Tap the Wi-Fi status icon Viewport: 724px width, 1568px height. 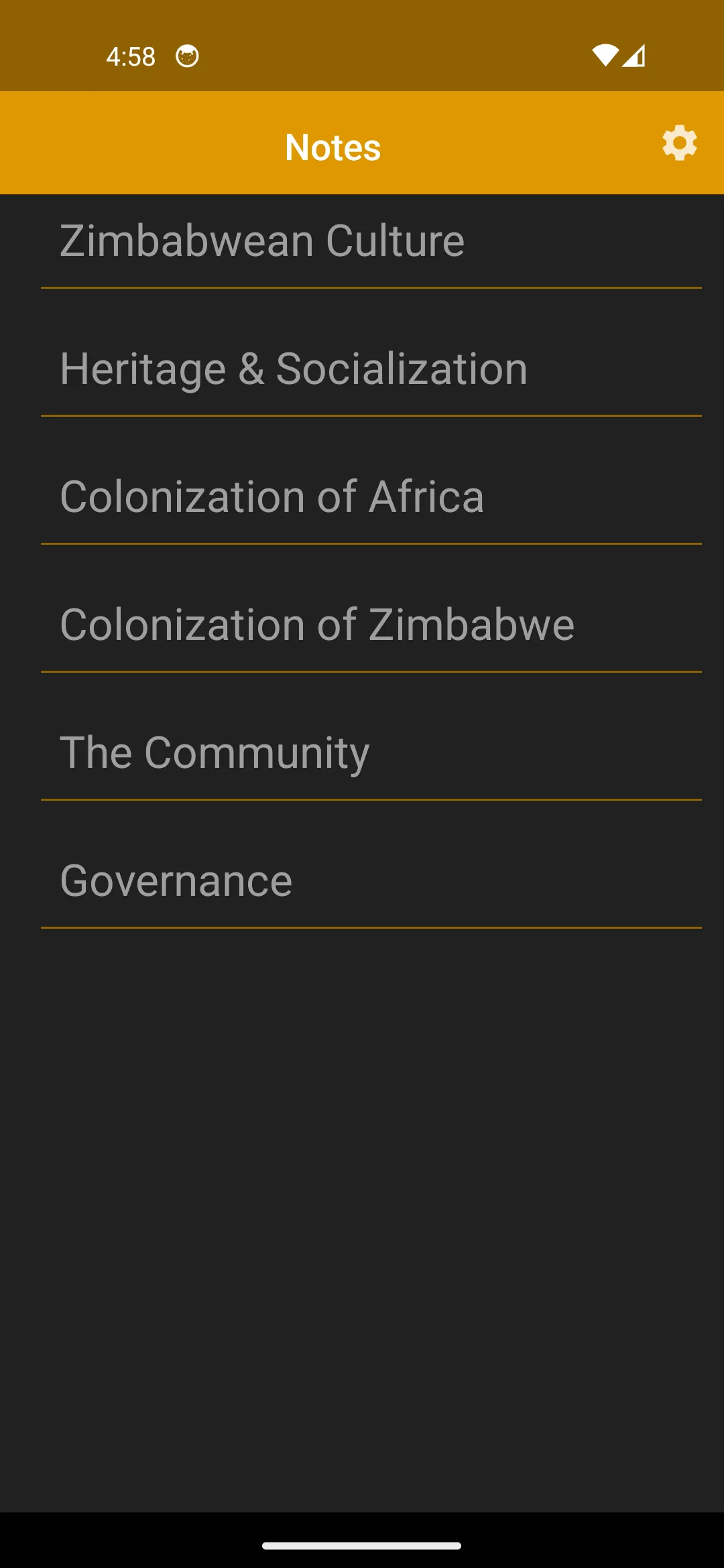[605, 56]
